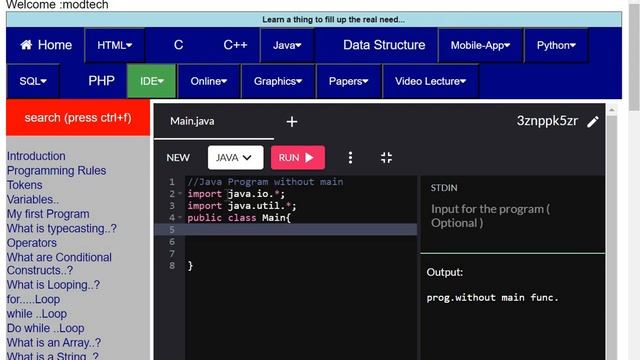Open the My first Program link
The width and height of the screenshot is (640, 360).
[48, 214]
